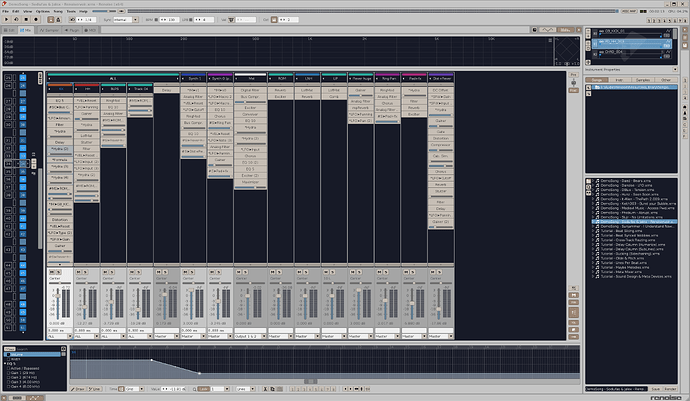The image size is (690, 401).
Task: Click the Pre button beside the mixer
Action: 573,75
